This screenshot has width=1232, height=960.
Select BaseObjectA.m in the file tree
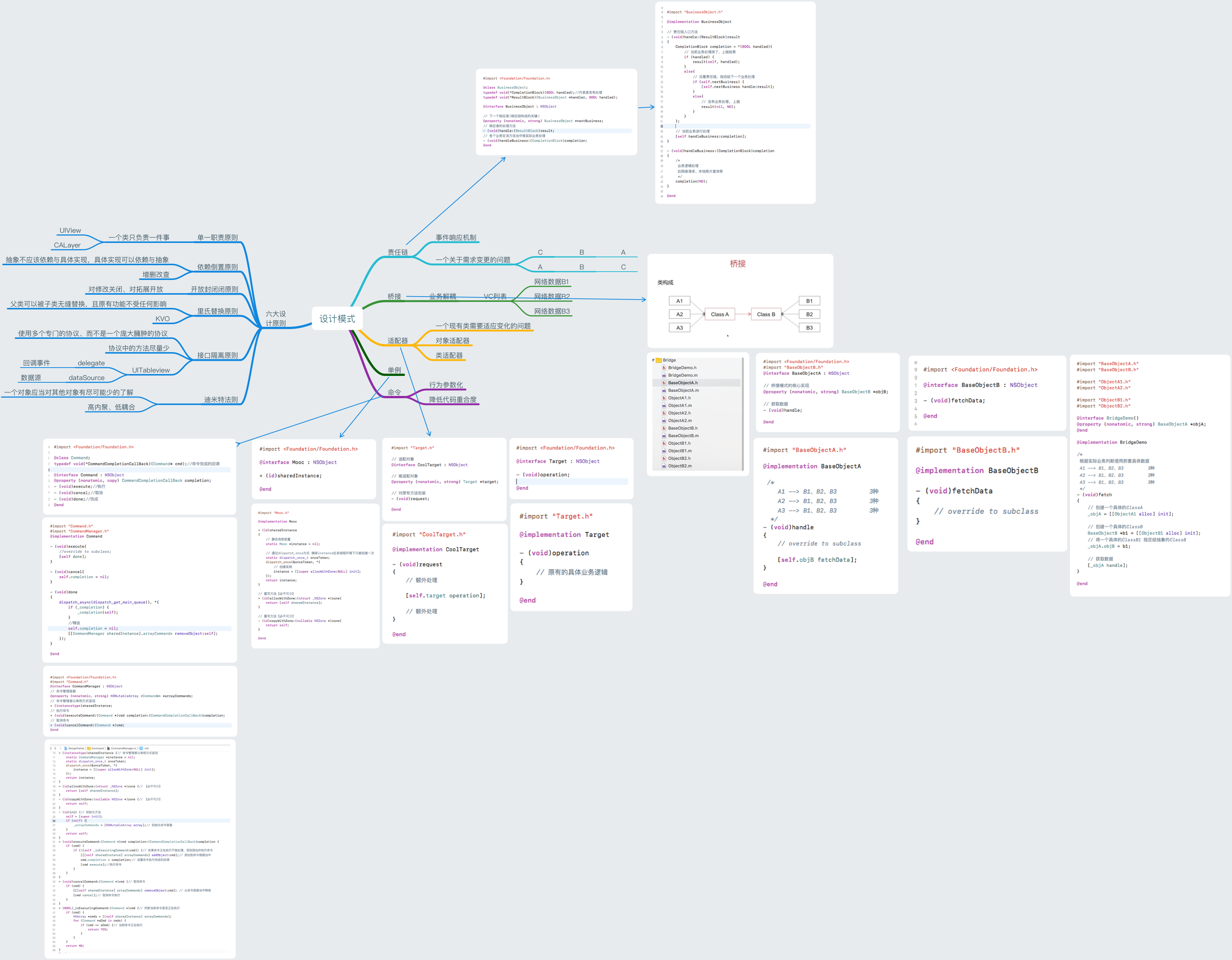[x=683, y=390]
